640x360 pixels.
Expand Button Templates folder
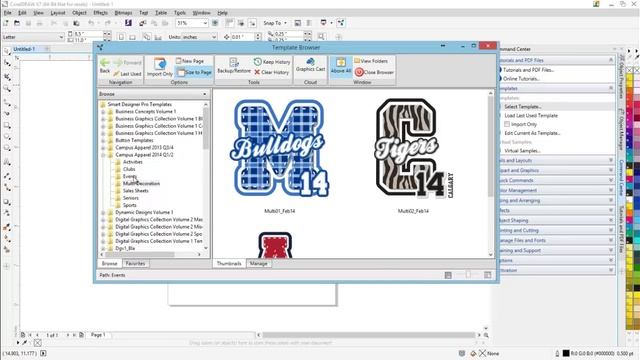(x=103, y=140)
